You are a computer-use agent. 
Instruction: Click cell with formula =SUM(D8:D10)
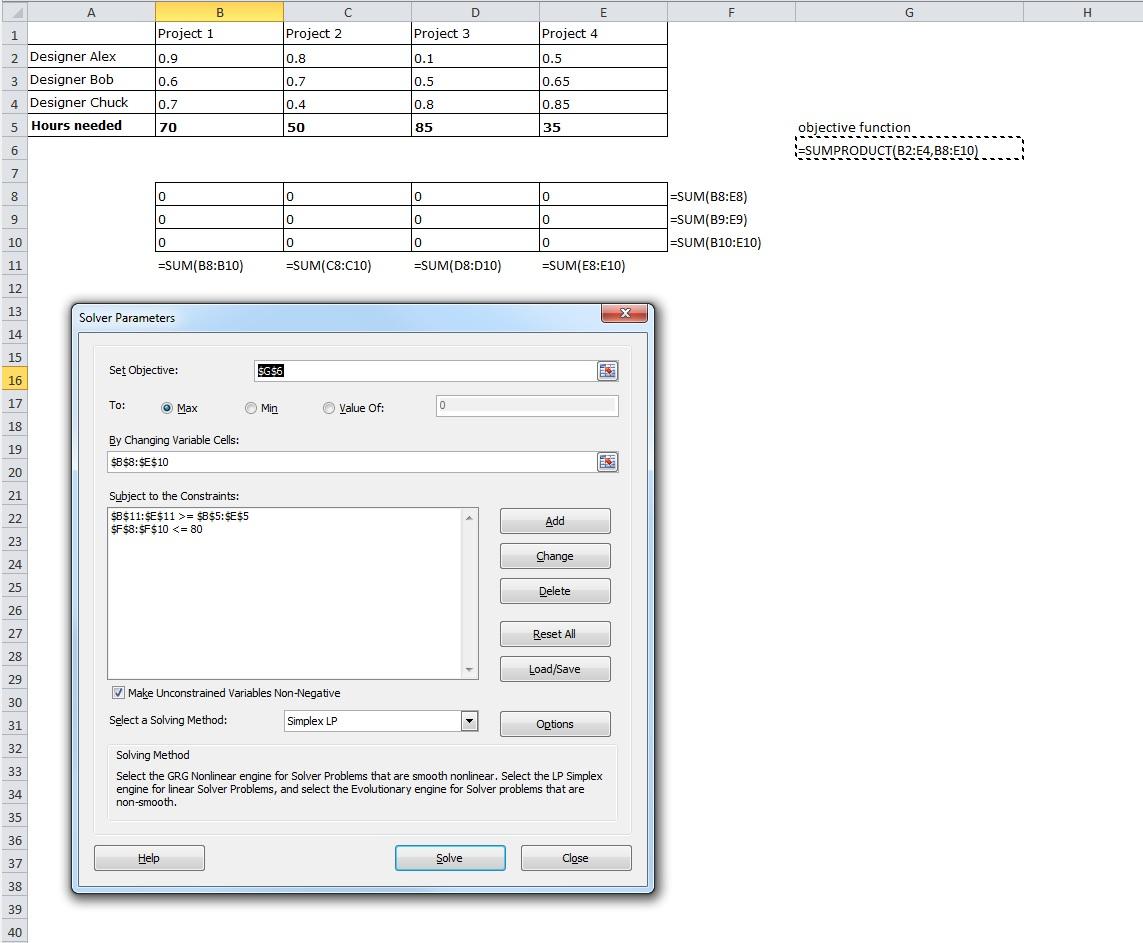point(475,265)
